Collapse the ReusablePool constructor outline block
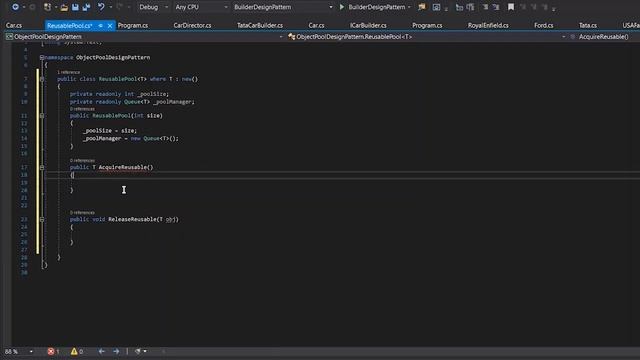 click(x=42, y=116)
